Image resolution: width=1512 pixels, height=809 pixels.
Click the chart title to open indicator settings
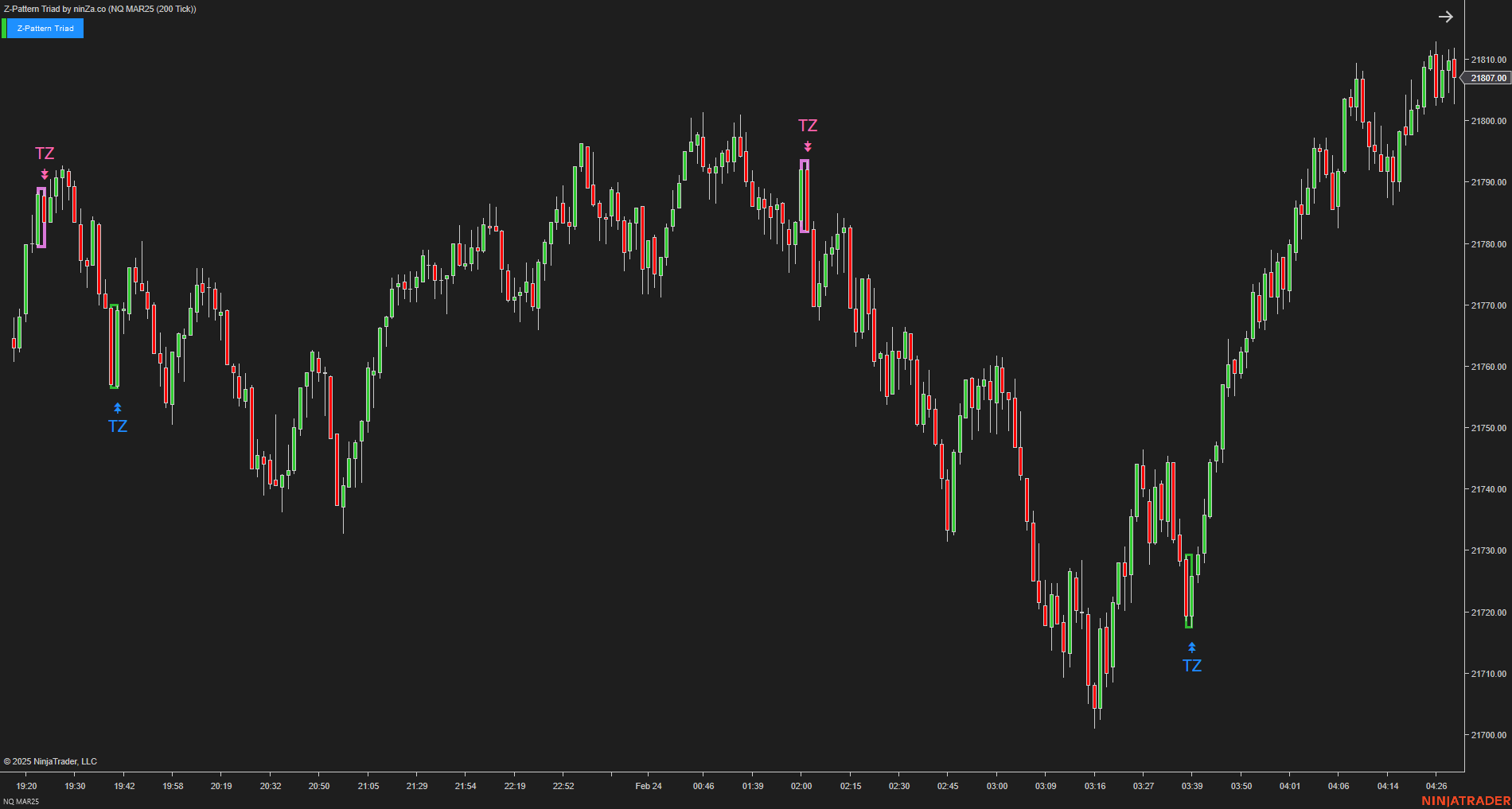pyautogui.click(x=99, y=9)
